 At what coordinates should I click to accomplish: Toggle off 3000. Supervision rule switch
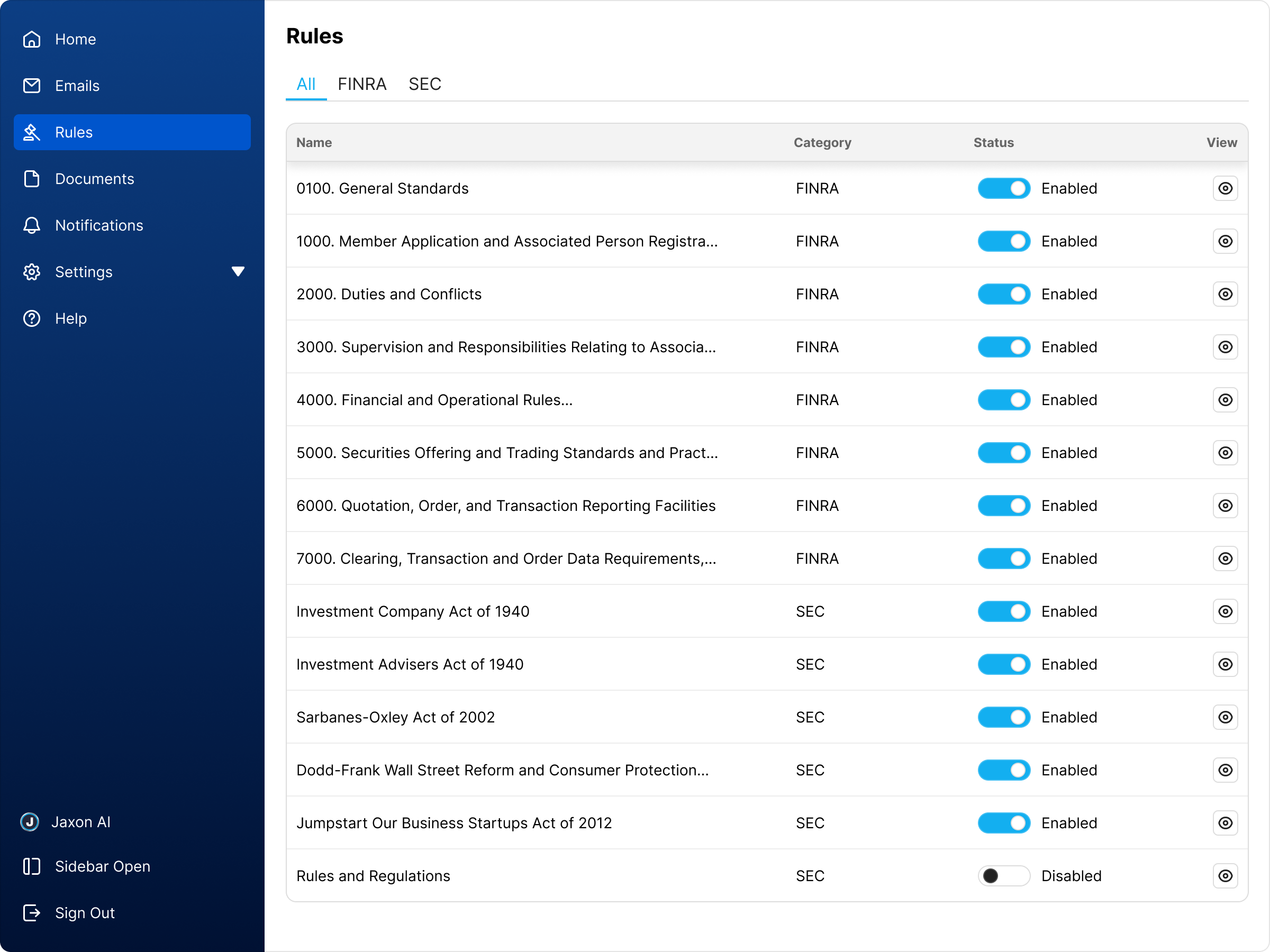point(1004,346)
